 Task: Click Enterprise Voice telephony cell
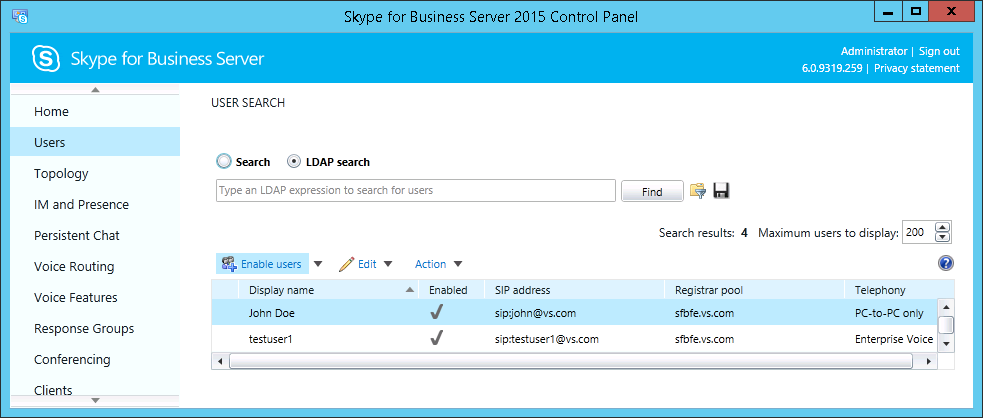(894, 339)
